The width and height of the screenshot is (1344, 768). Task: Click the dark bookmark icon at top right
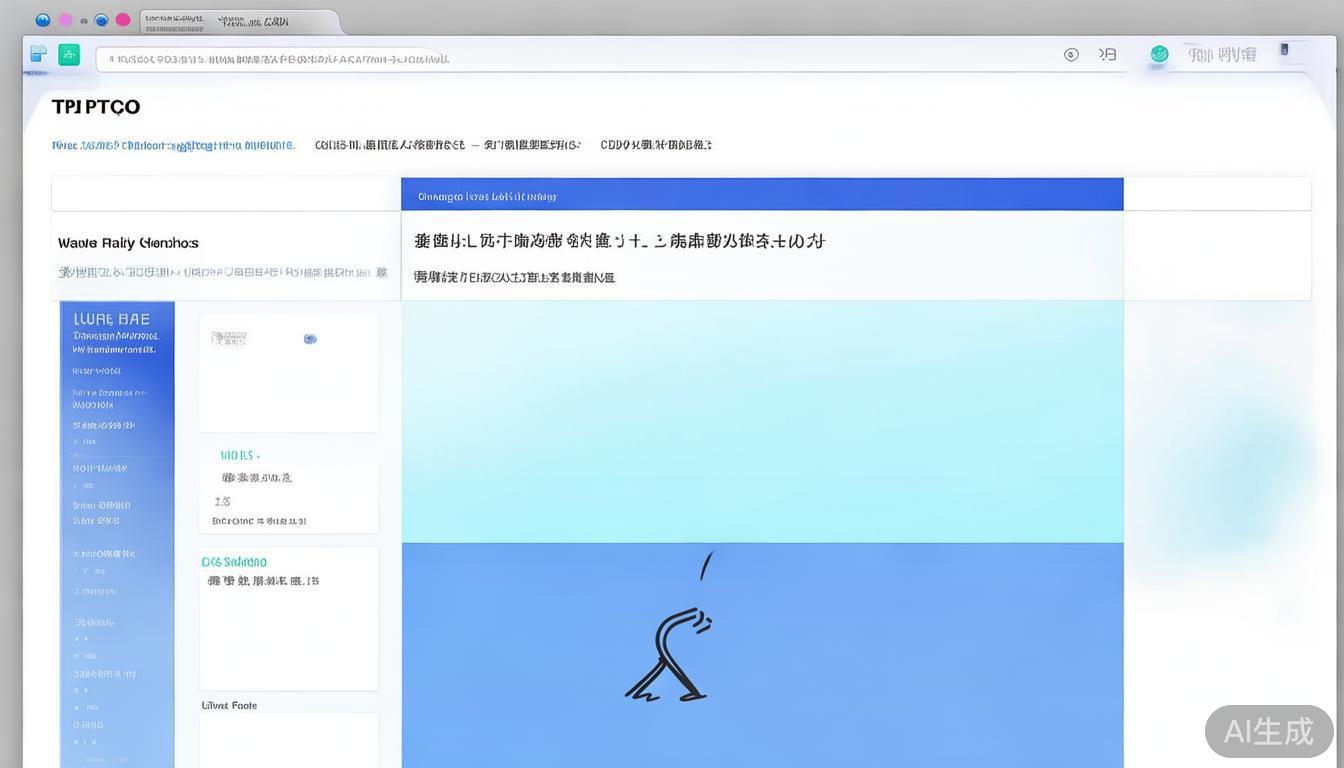(x=1283, y=52)
